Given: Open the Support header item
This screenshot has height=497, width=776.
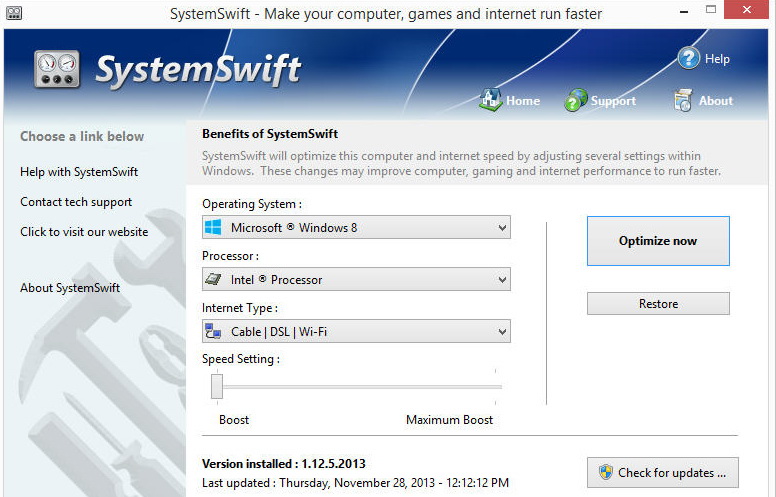Looking at the screenshot, I should point(613,101).
